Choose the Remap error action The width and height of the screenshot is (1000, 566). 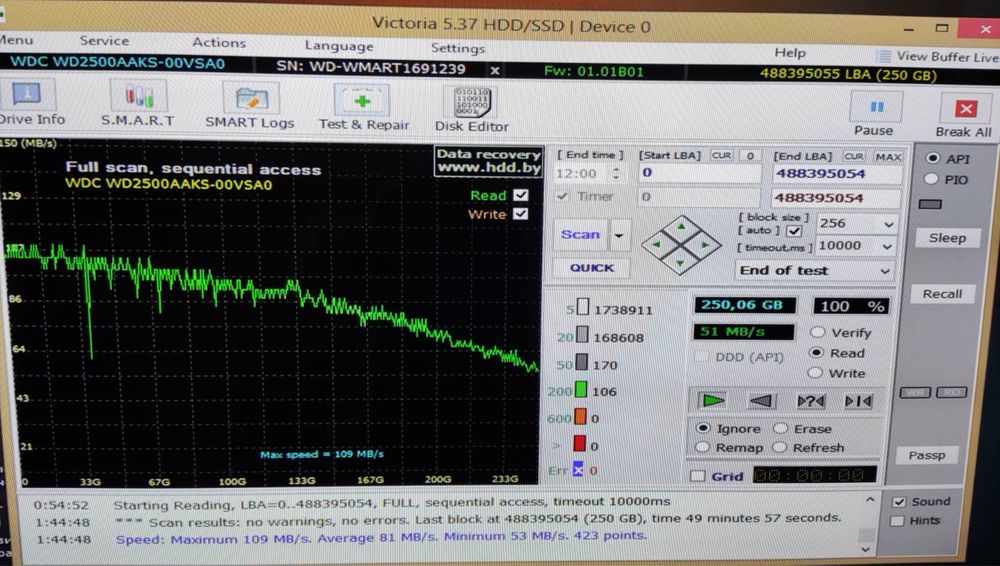tap(702, 447)
